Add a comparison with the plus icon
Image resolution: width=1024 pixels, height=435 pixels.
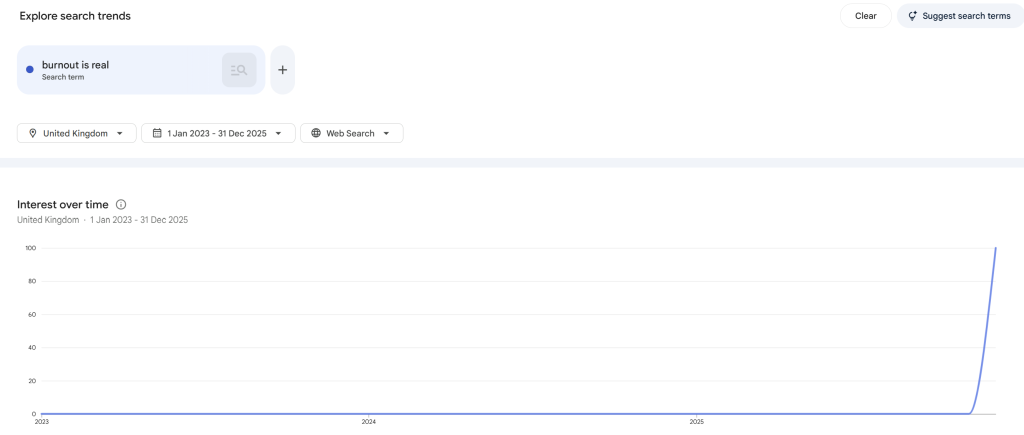pyautogui.click(x=282, y=70)
